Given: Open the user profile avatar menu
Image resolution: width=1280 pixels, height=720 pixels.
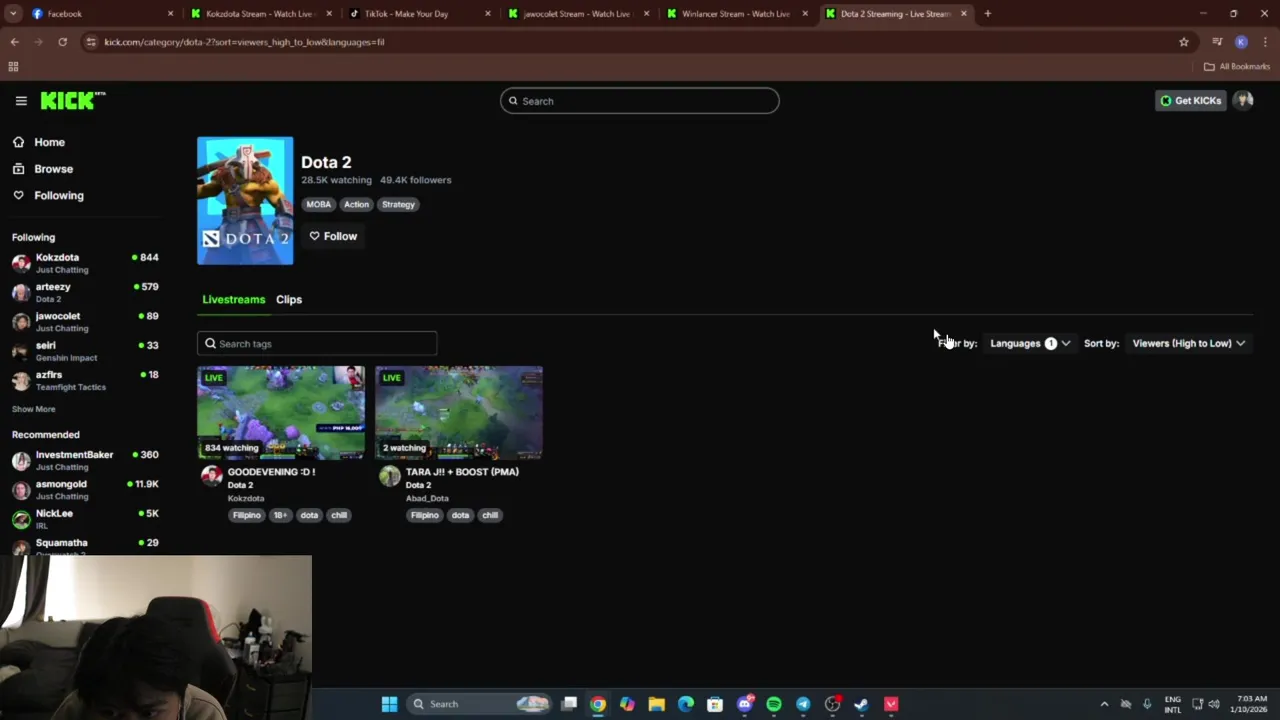Looking at the screenshot, I should coord(1243,100).
